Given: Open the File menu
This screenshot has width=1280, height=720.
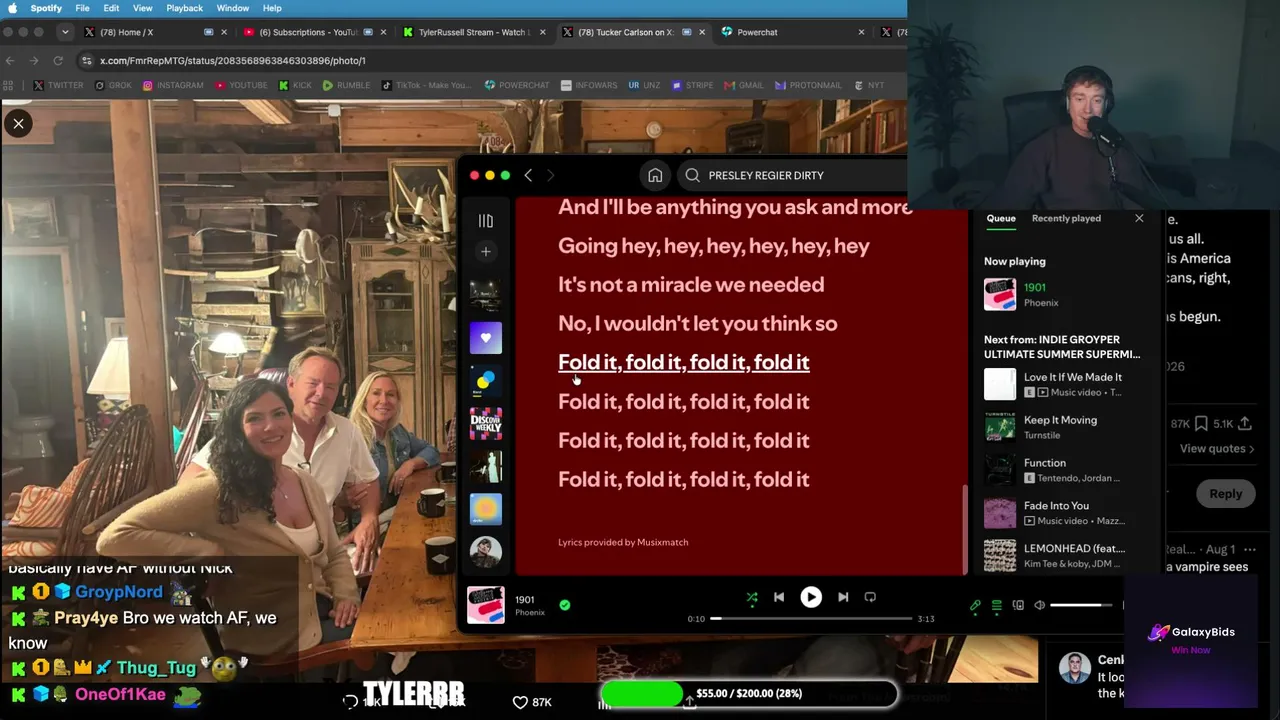Looking at the screenshot, I should 82,8.
